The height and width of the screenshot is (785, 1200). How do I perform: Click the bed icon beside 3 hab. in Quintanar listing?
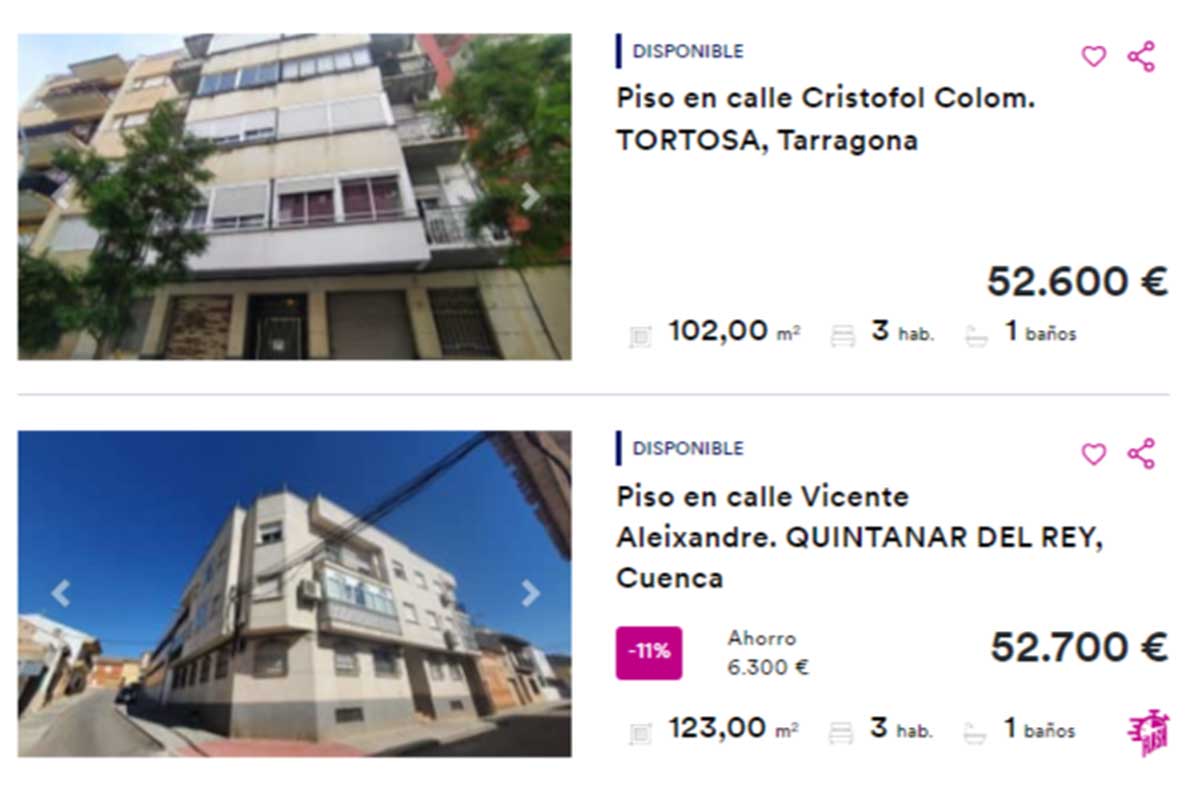pyautogui.click(x=842, y=733)
